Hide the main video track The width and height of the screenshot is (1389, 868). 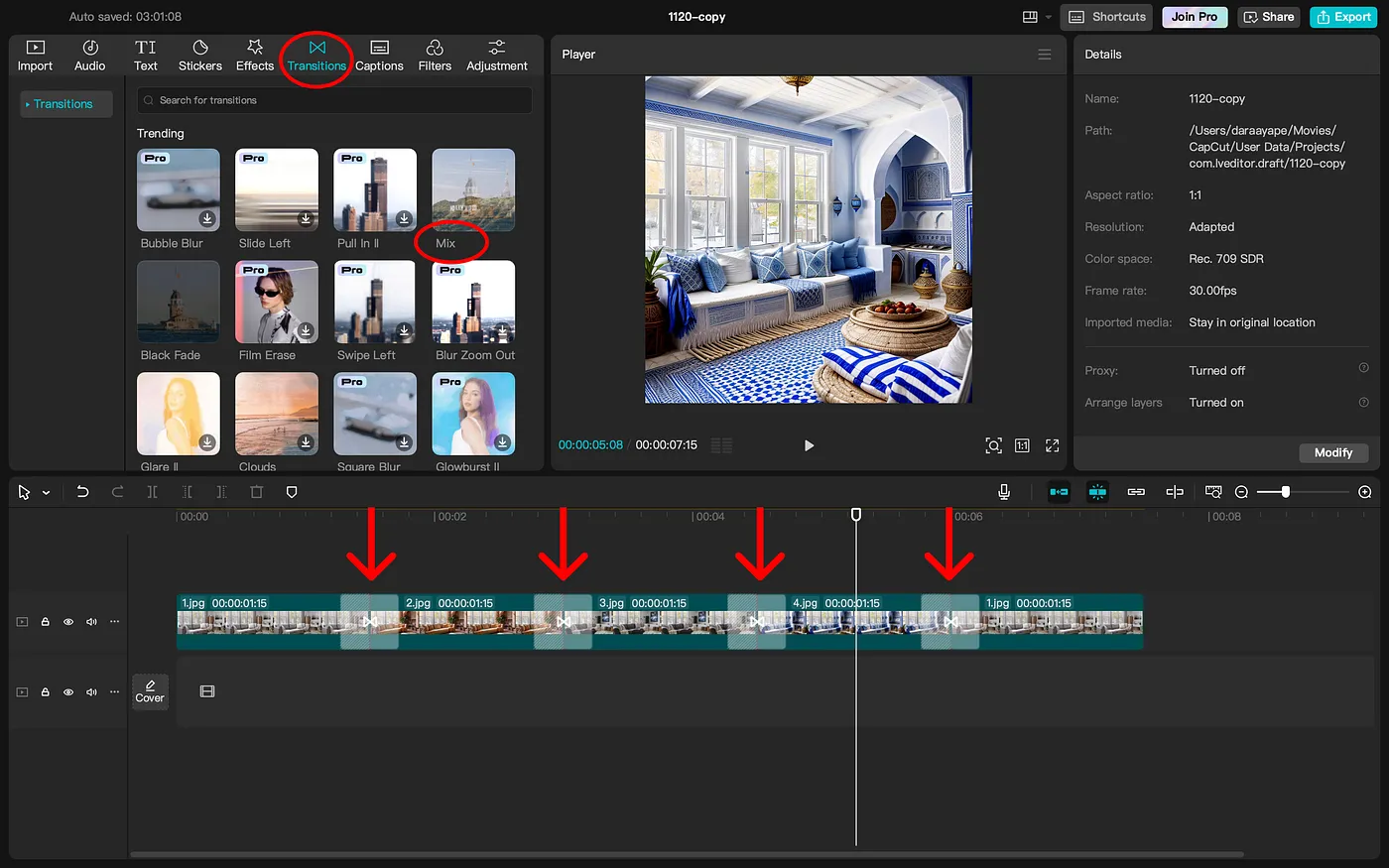[68, 622]
